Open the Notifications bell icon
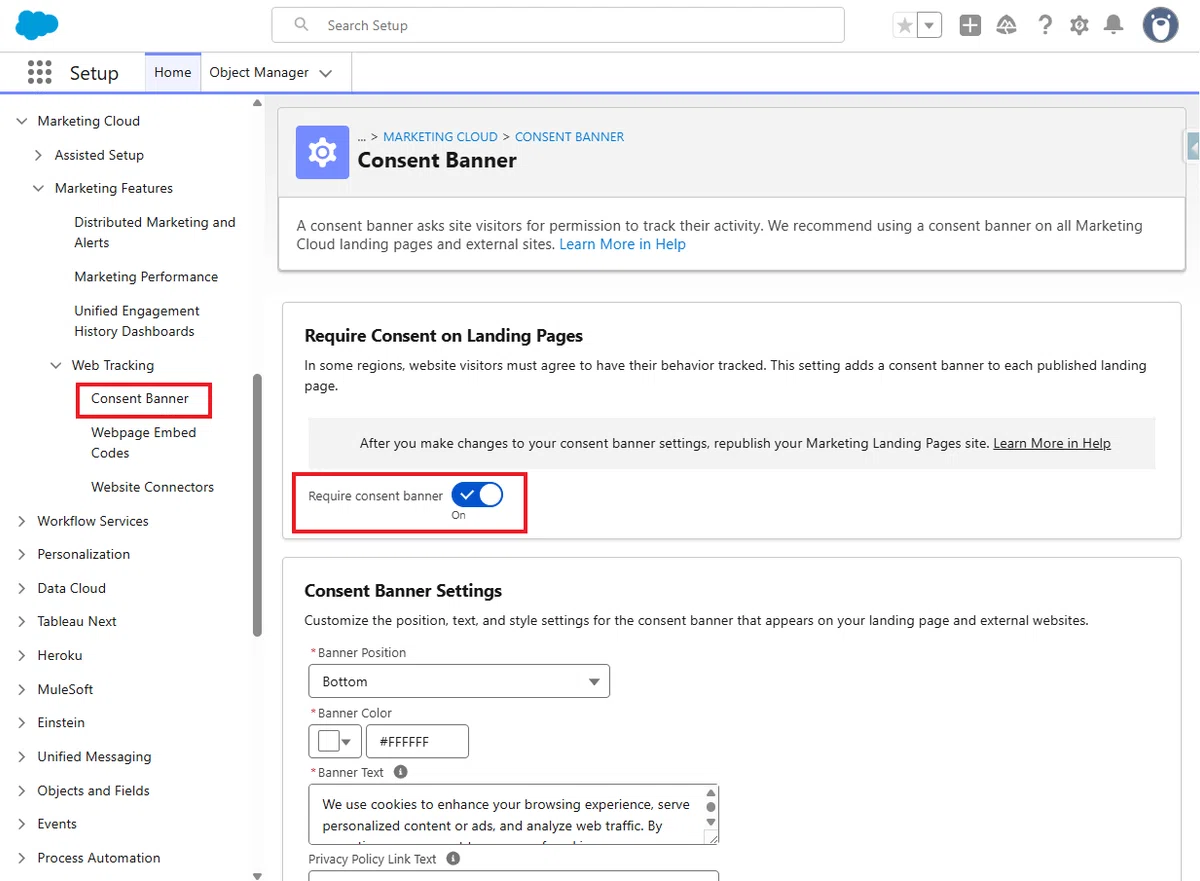This screenshot has width=1200, height=881. 1113,26
